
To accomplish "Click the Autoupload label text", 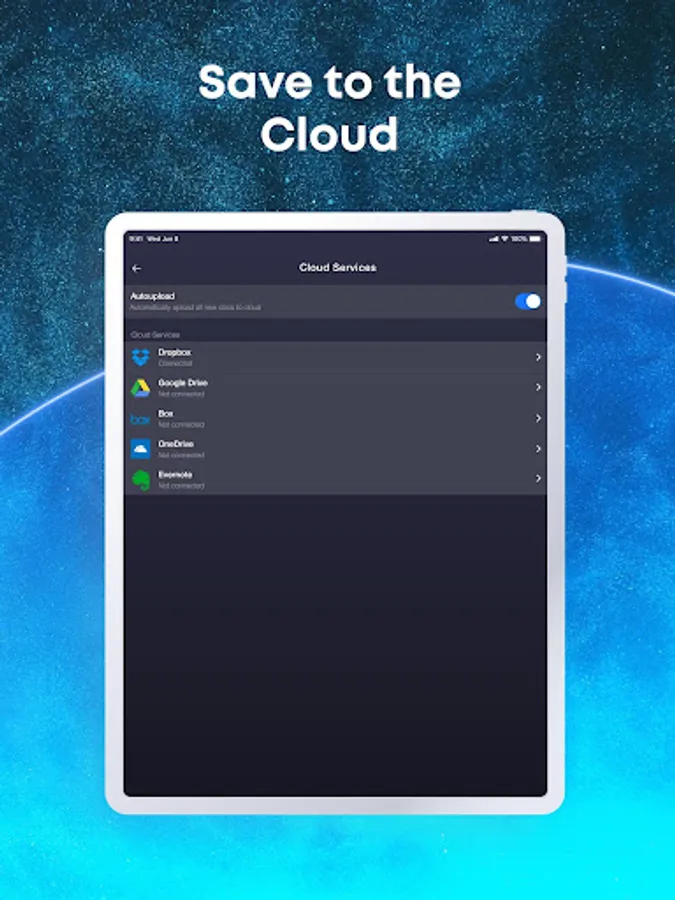I will [x=153, y=296].
